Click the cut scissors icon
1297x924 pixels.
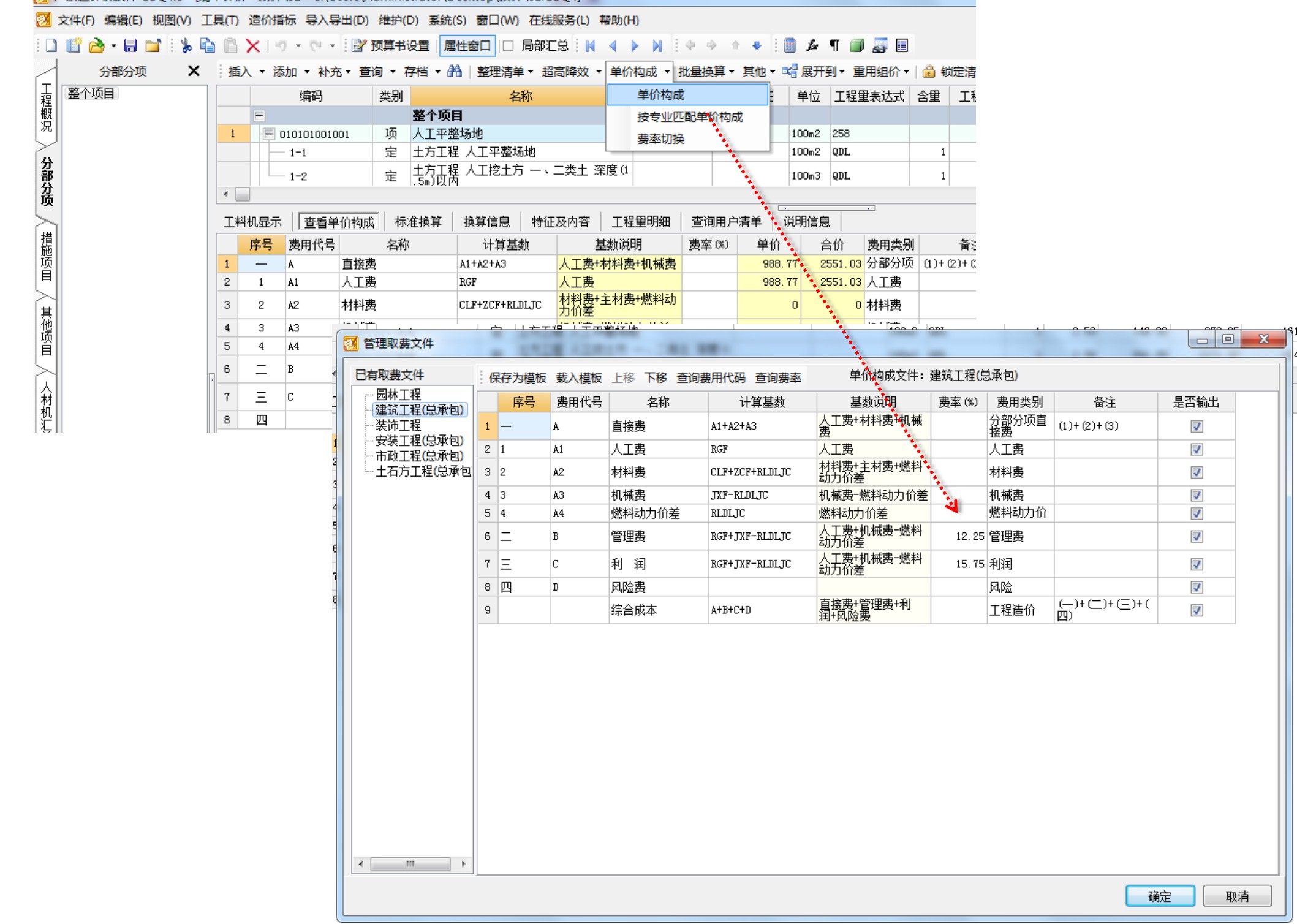[186, 45]
